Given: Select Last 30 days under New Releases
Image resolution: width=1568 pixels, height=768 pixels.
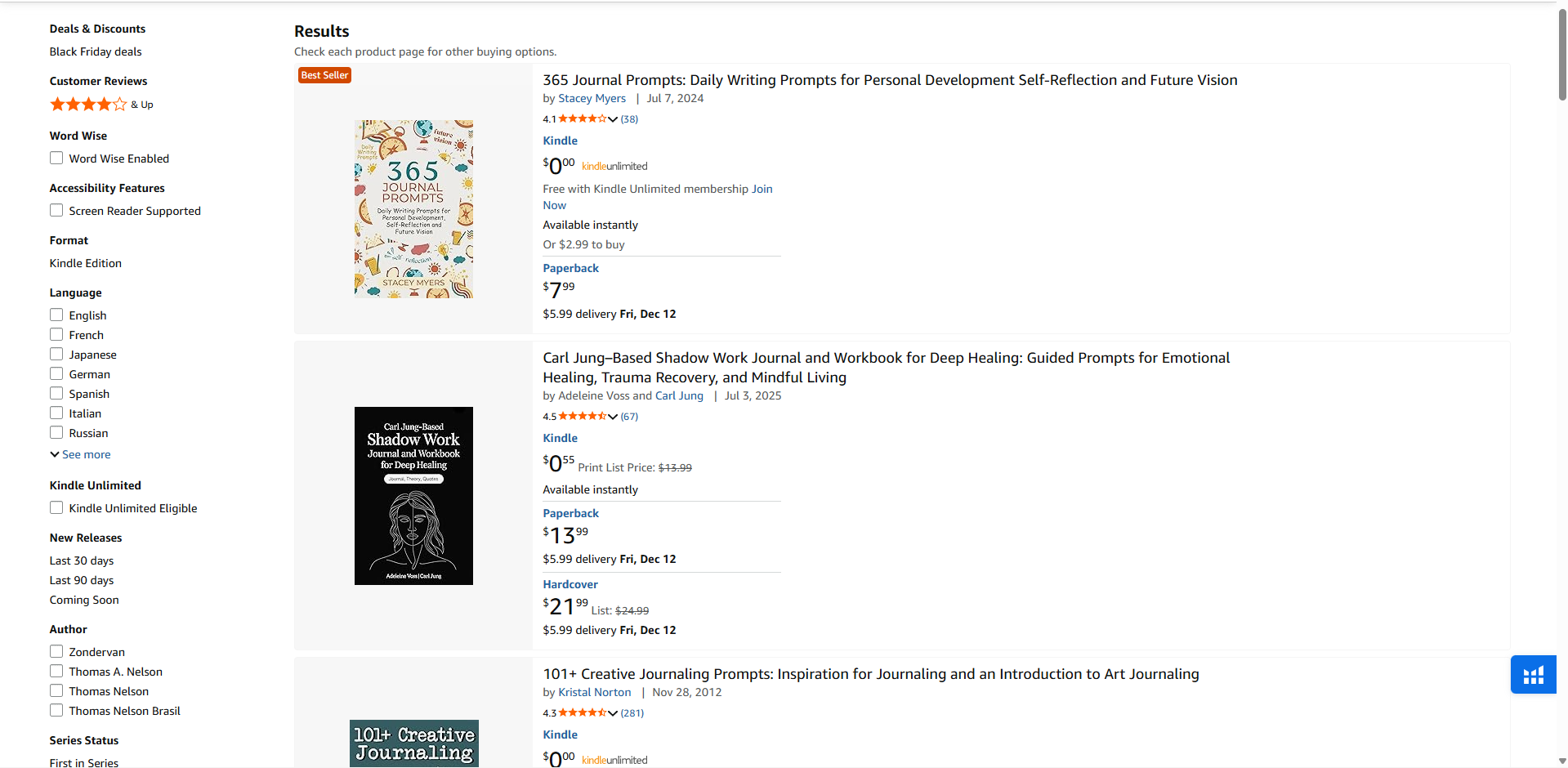Looking at the screenshot, I should (81, 560).
